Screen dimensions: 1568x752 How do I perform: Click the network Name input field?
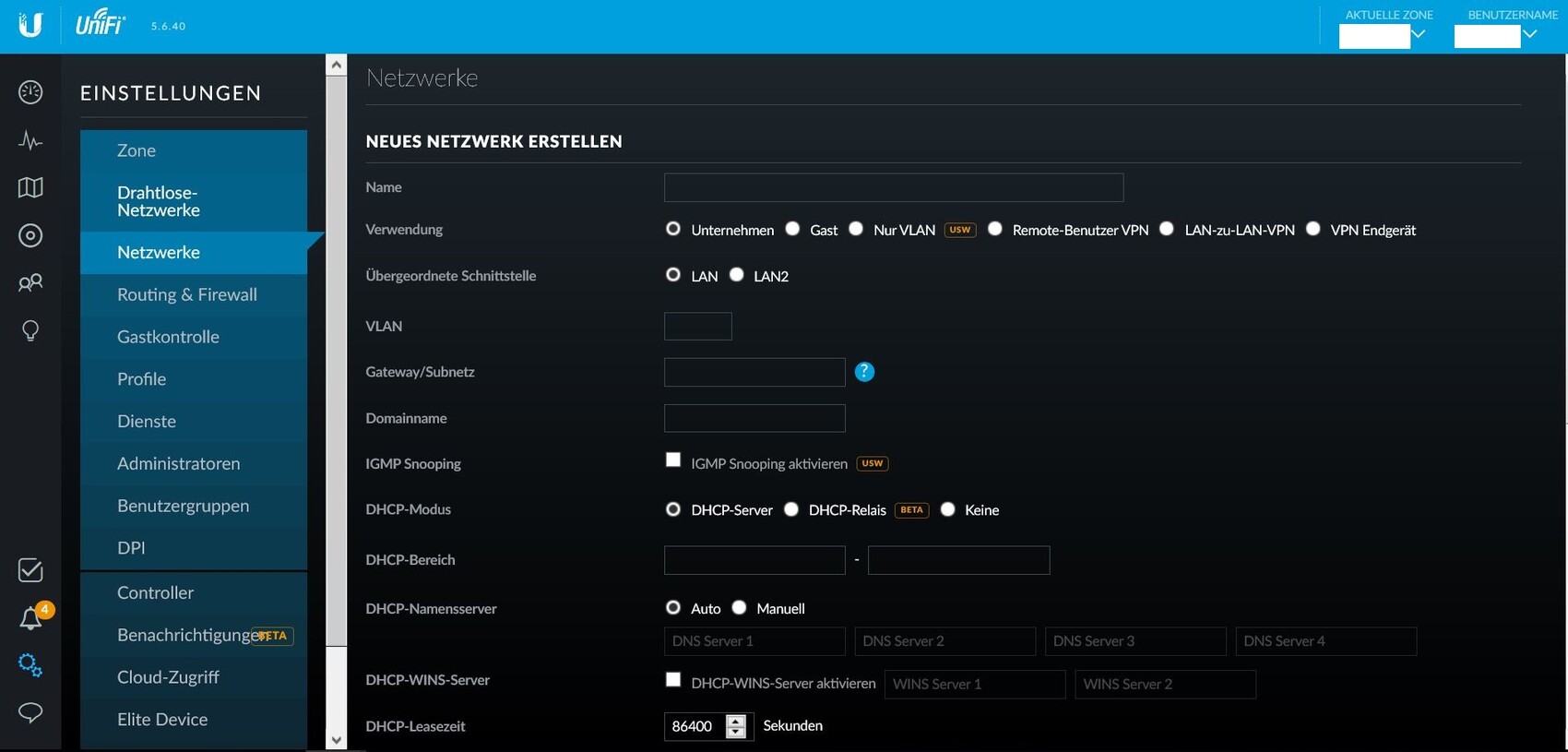pyautogui.click(x=893, y=187)
